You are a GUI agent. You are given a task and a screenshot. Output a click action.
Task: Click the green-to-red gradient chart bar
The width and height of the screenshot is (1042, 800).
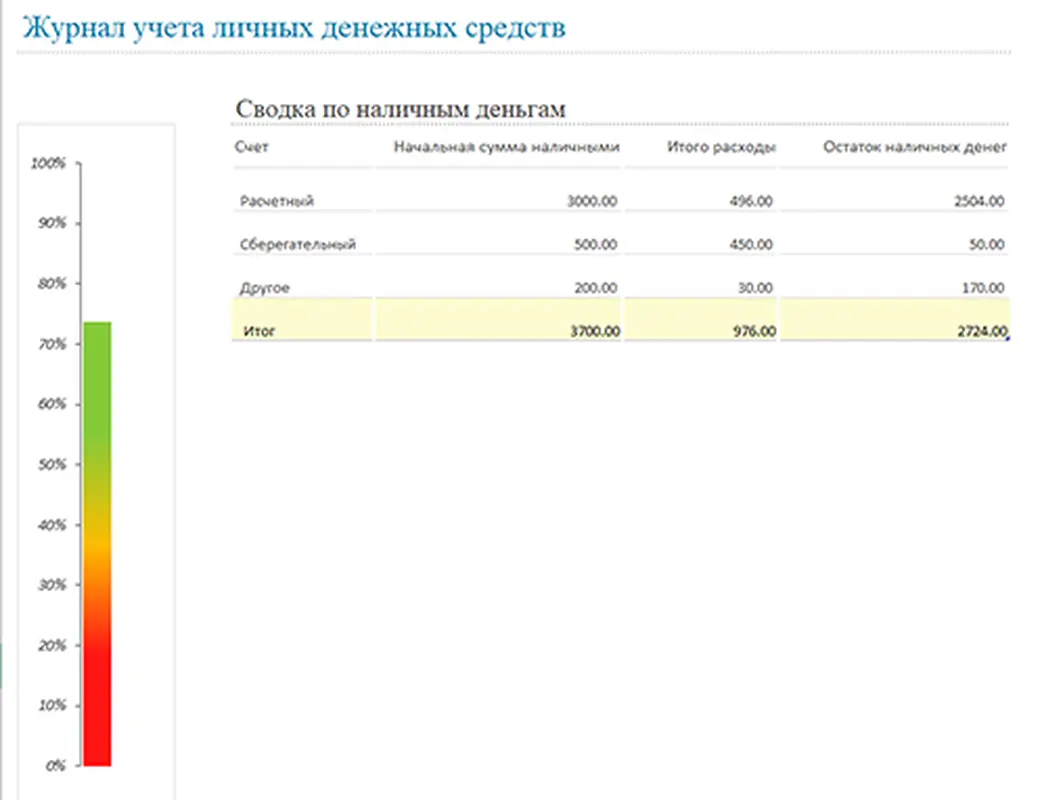click(97, 544)
